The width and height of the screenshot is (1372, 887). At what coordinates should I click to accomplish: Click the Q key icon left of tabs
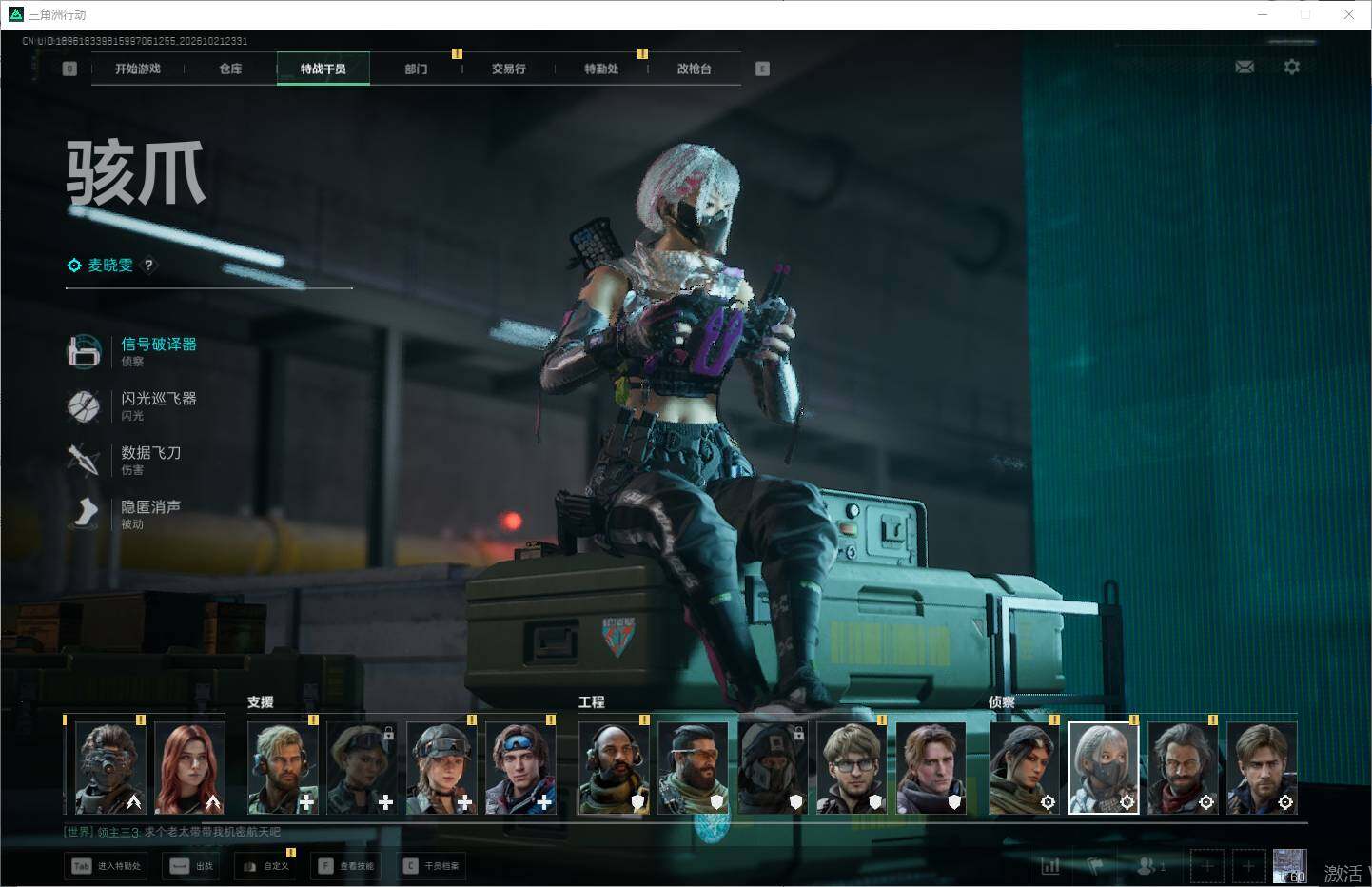coord(69,69)
